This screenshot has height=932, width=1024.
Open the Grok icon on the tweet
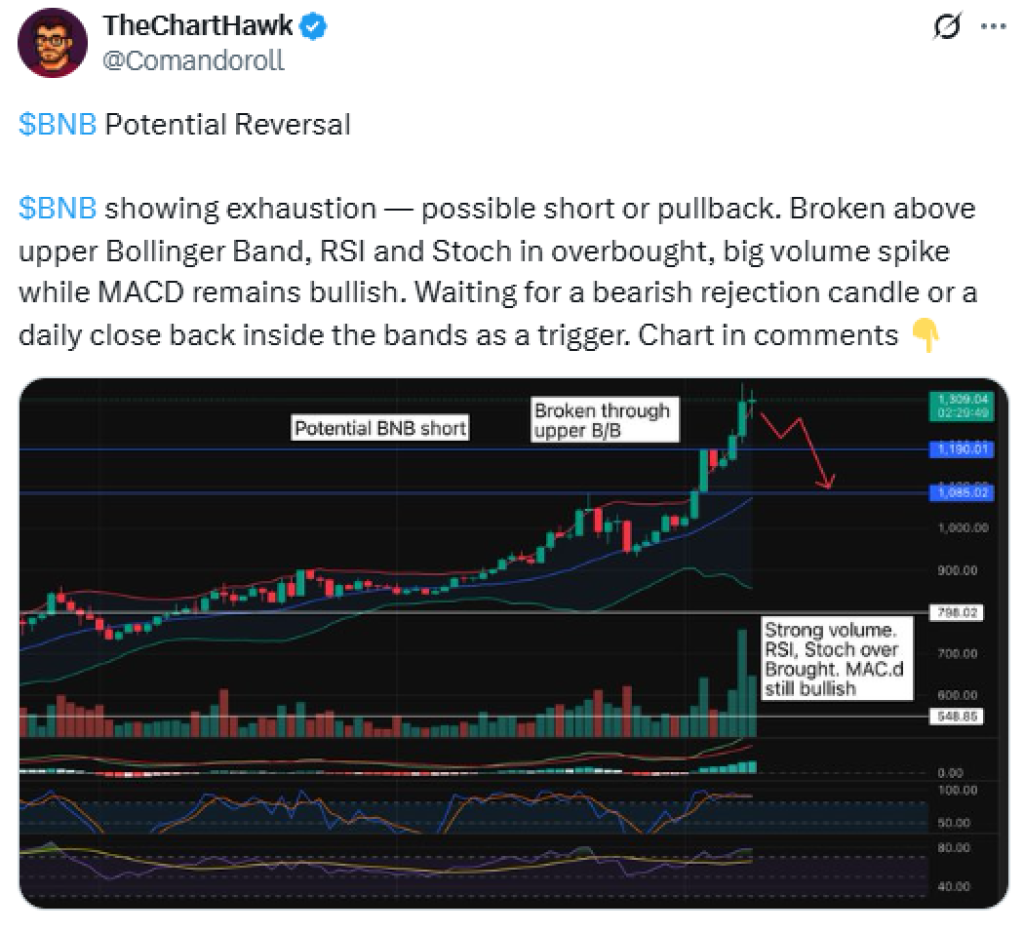[945, 28]
